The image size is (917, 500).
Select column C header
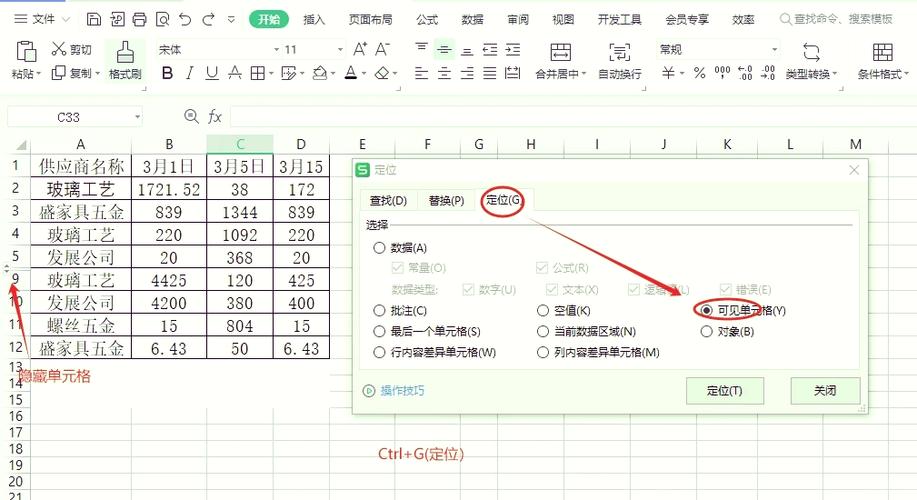(240, 144)
